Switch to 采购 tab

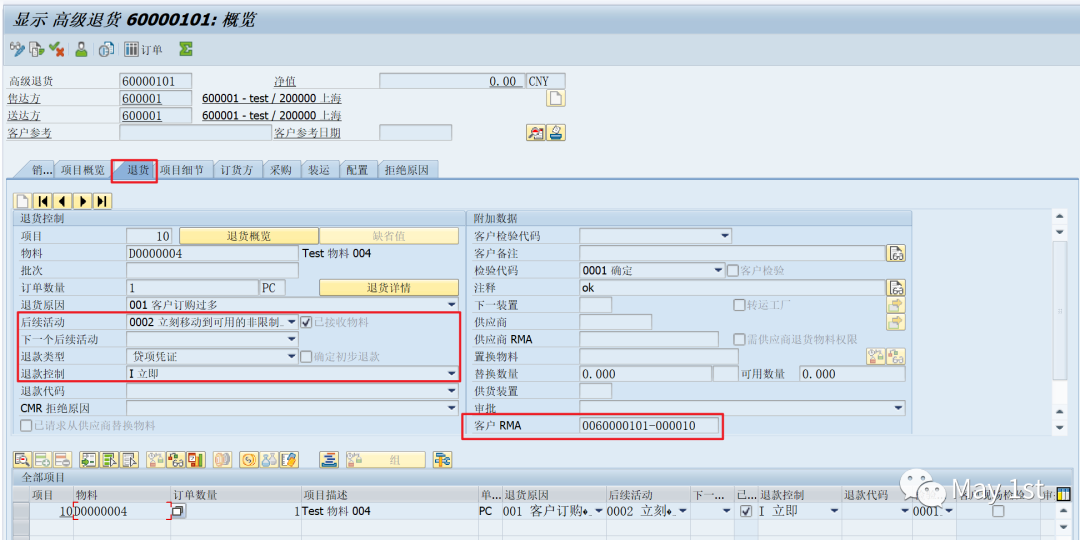[281, 170]
